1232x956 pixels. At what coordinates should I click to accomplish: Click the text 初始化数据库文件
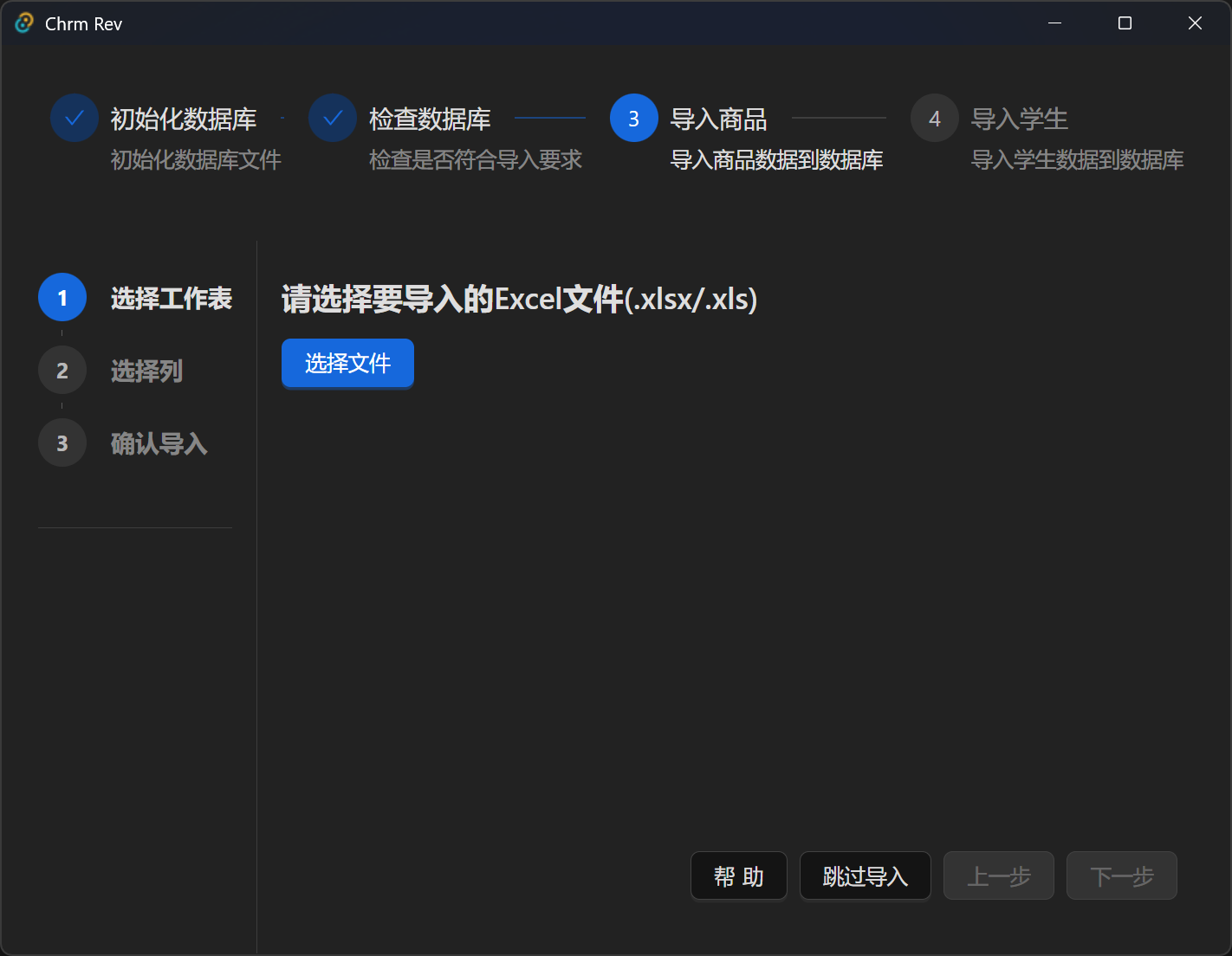(196, 160)
